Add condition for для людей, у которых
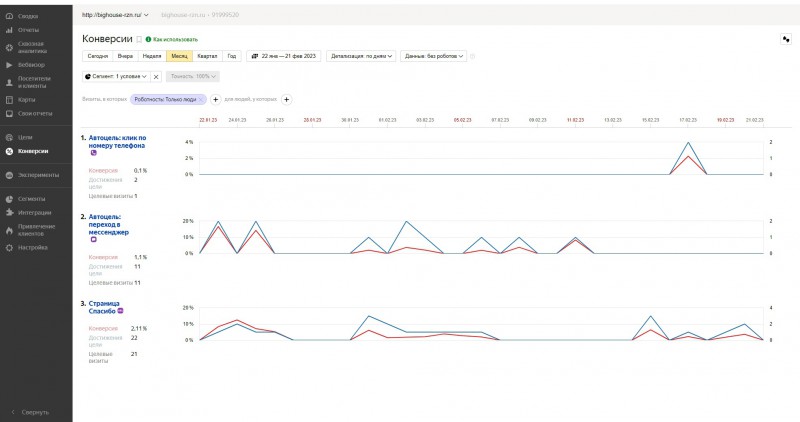 pyautogui.click(x=287, y=100)
